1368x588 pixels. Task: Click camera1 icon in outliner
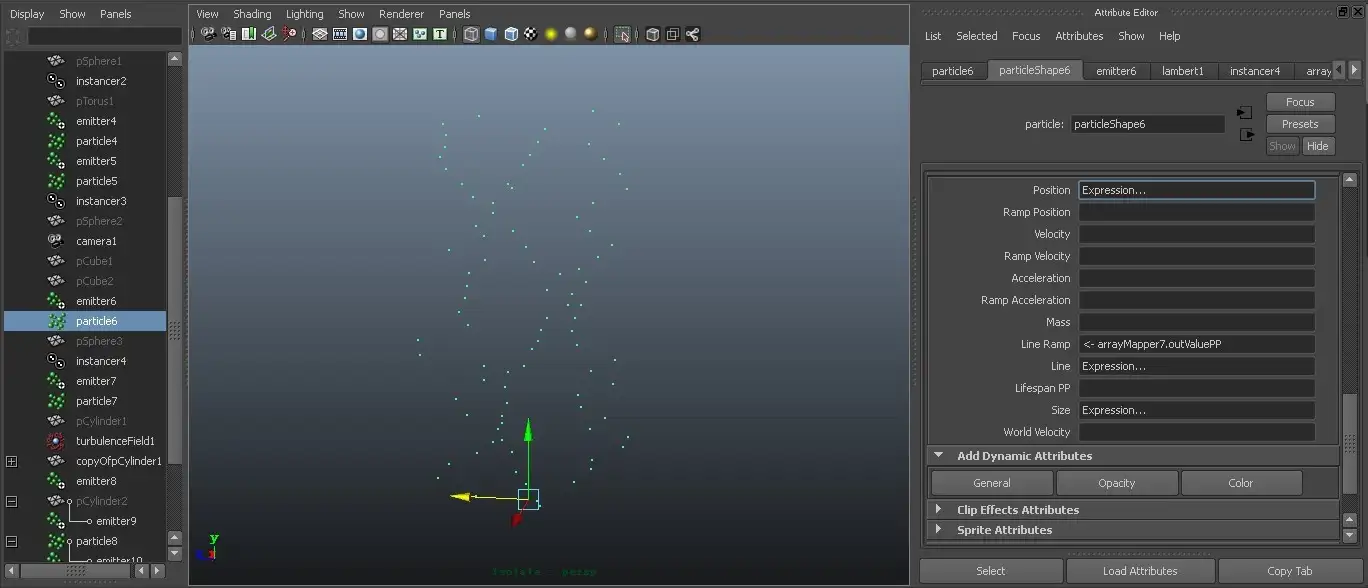[x=56, y=241]
